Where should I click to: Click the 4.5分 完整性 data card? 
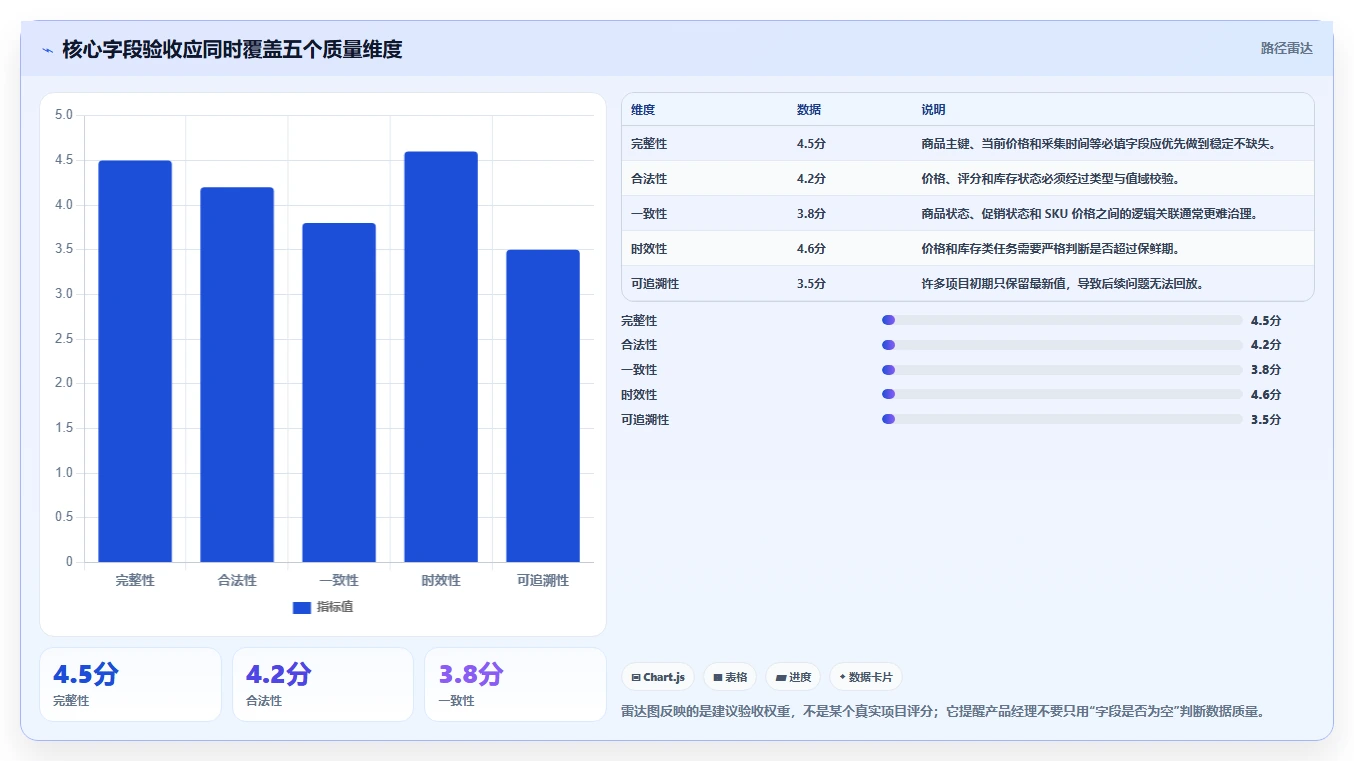pyautogui.click(x=130, y=684)
